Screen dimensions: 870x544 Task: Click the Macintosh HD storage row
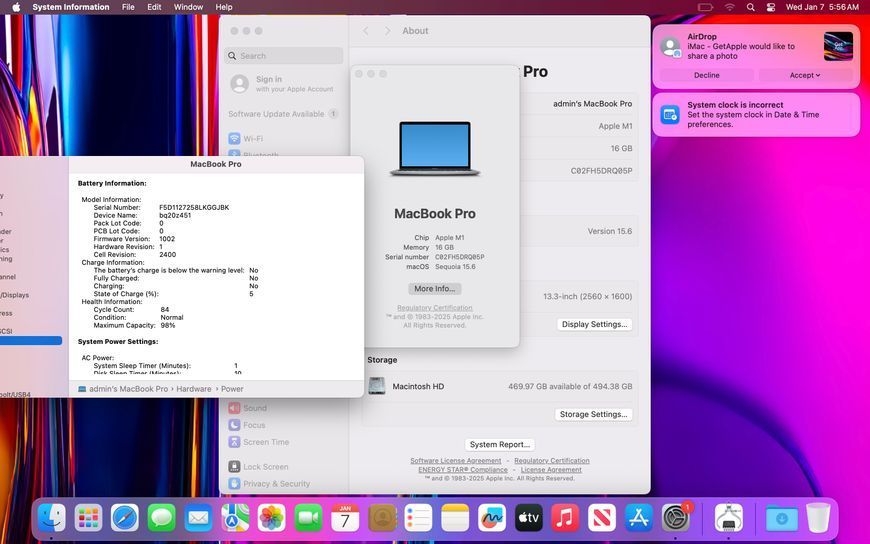pos(499,386)
